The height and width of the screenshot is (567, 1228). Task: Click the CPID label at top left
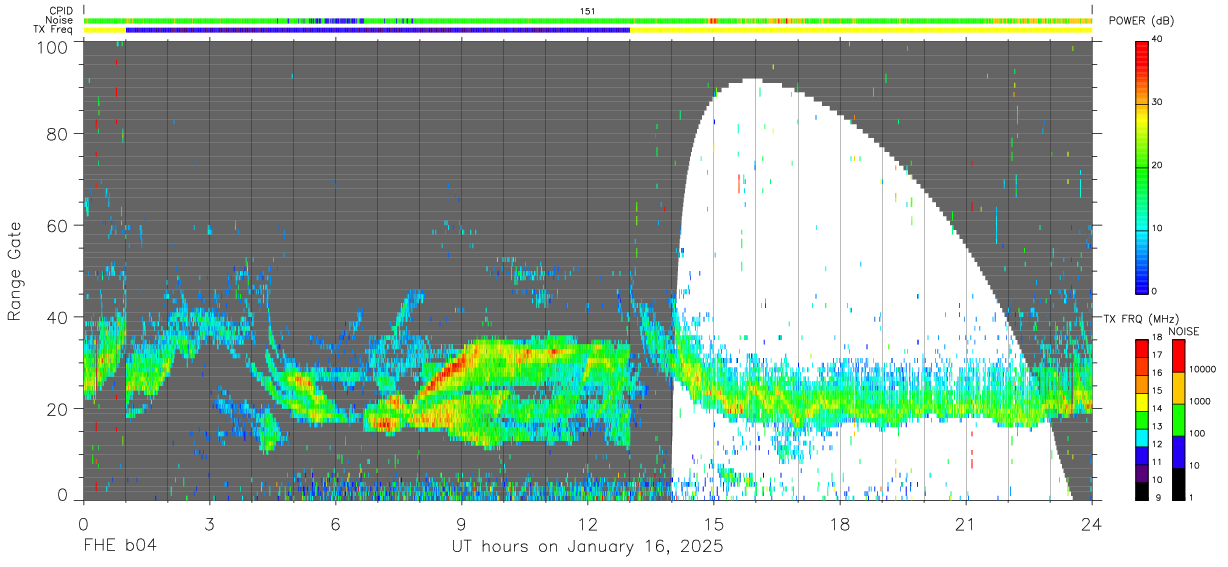point(62,10)
